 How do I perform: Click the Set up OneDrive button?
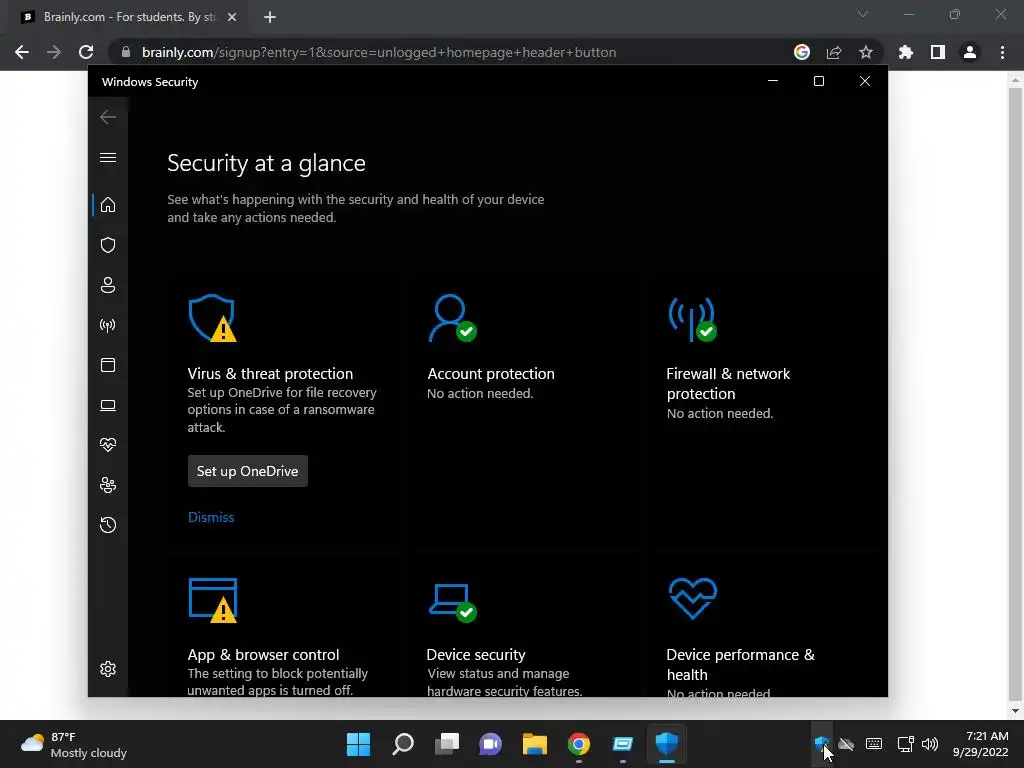(248, 471)
